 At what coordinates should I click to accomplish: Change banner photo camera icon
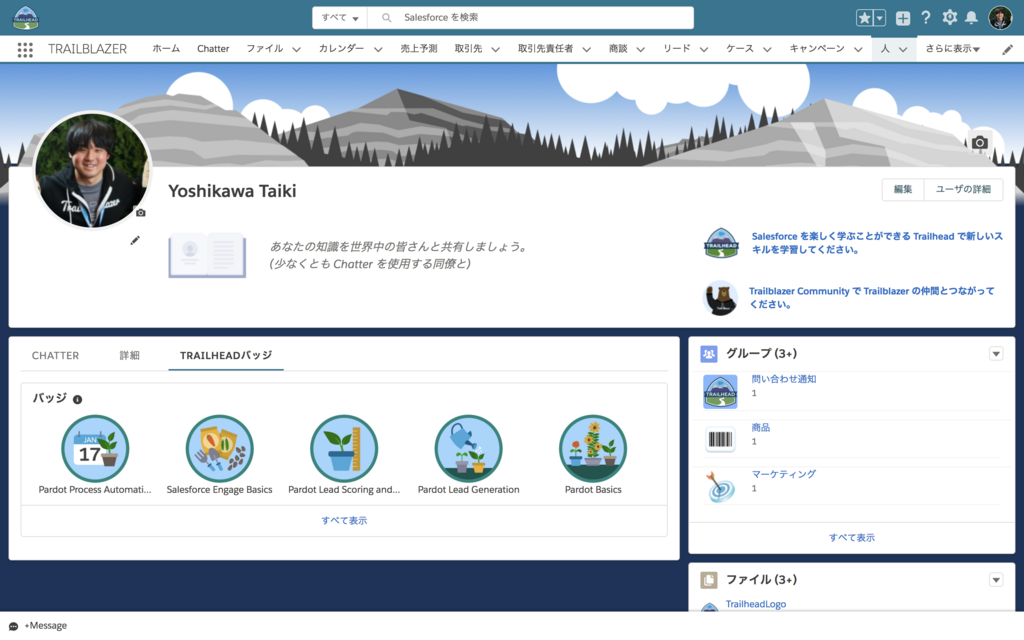tap(979, 142)
